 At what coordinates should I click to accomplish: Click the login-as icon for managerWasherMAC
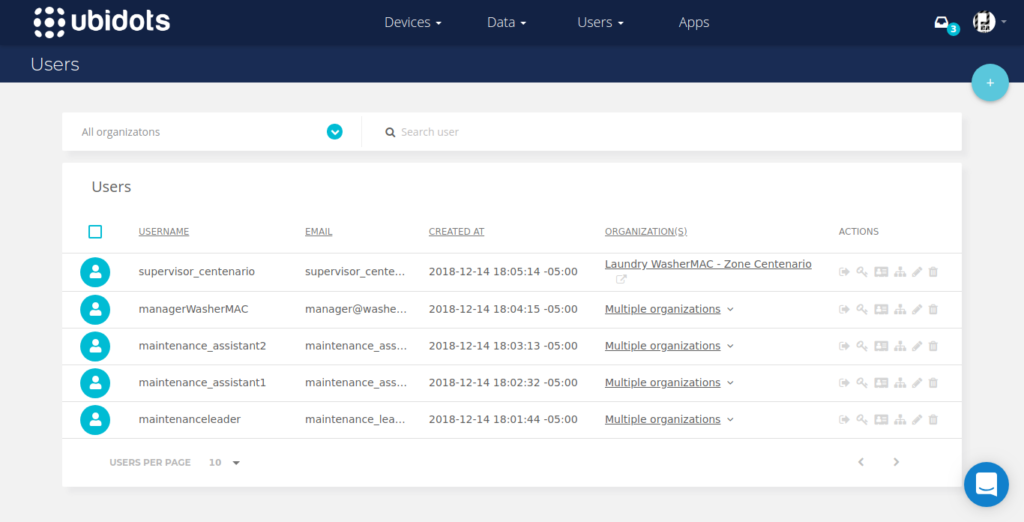click(844, 309)
